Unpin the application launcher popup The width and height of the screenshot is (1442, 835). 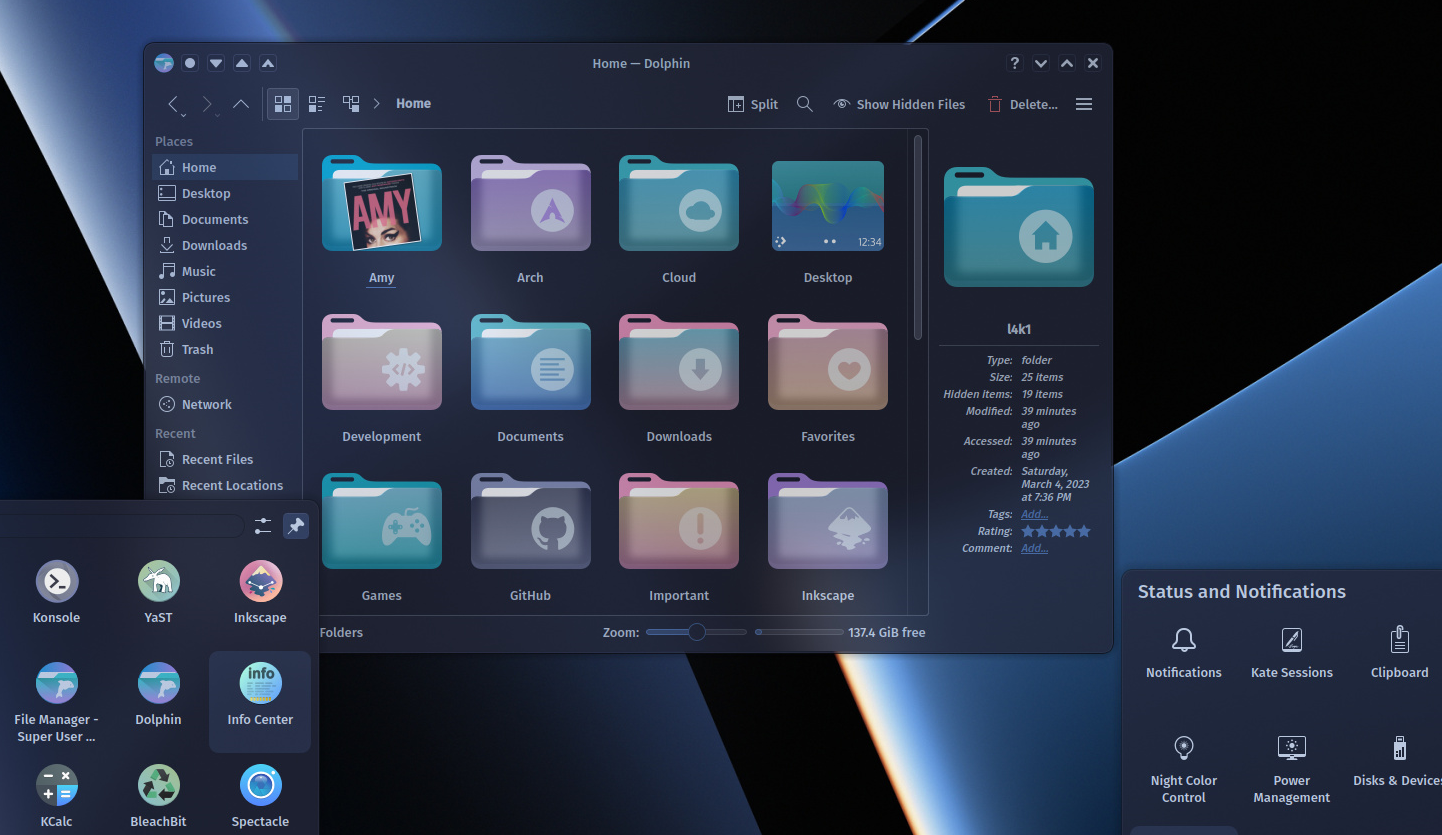(296, 525)
